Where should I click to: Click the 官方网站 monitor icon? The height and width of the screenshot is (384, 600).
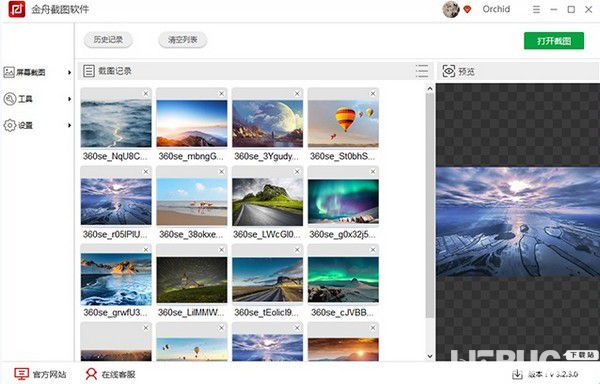(x=21, y=374)
